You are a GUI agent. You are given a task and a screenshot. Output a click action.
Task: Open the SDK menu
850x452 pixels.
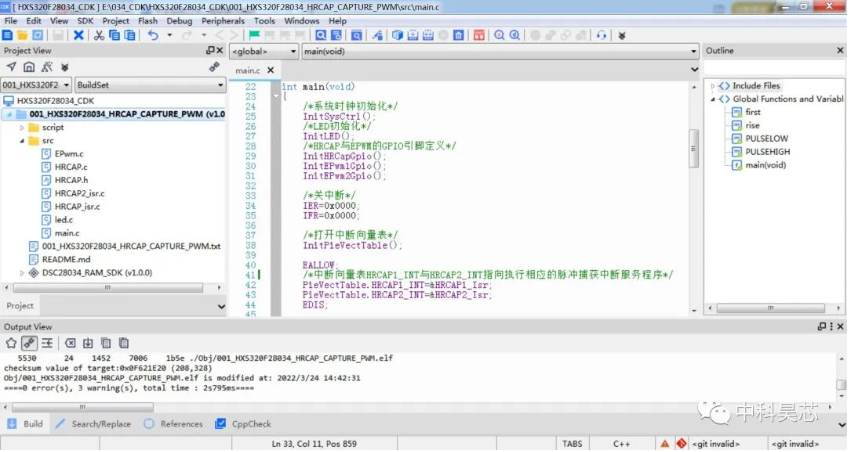pos(85,21)
